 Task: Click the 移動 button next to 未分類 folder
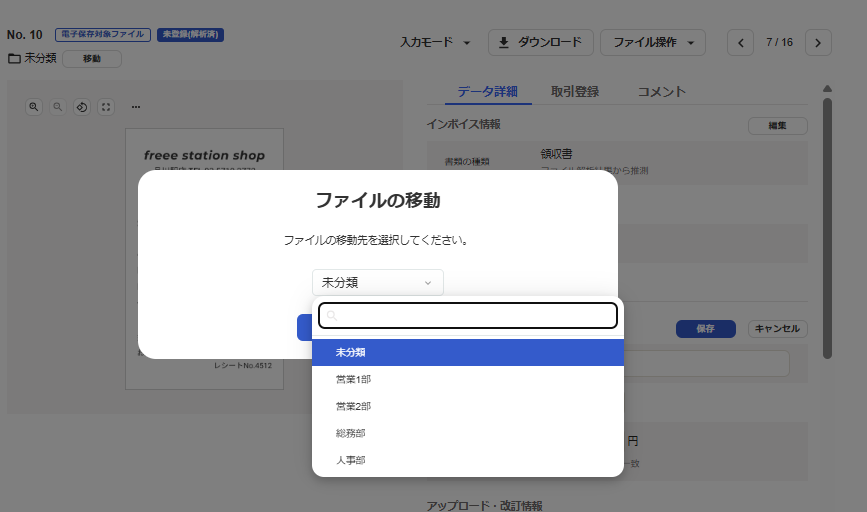click(x=92, y=59)
